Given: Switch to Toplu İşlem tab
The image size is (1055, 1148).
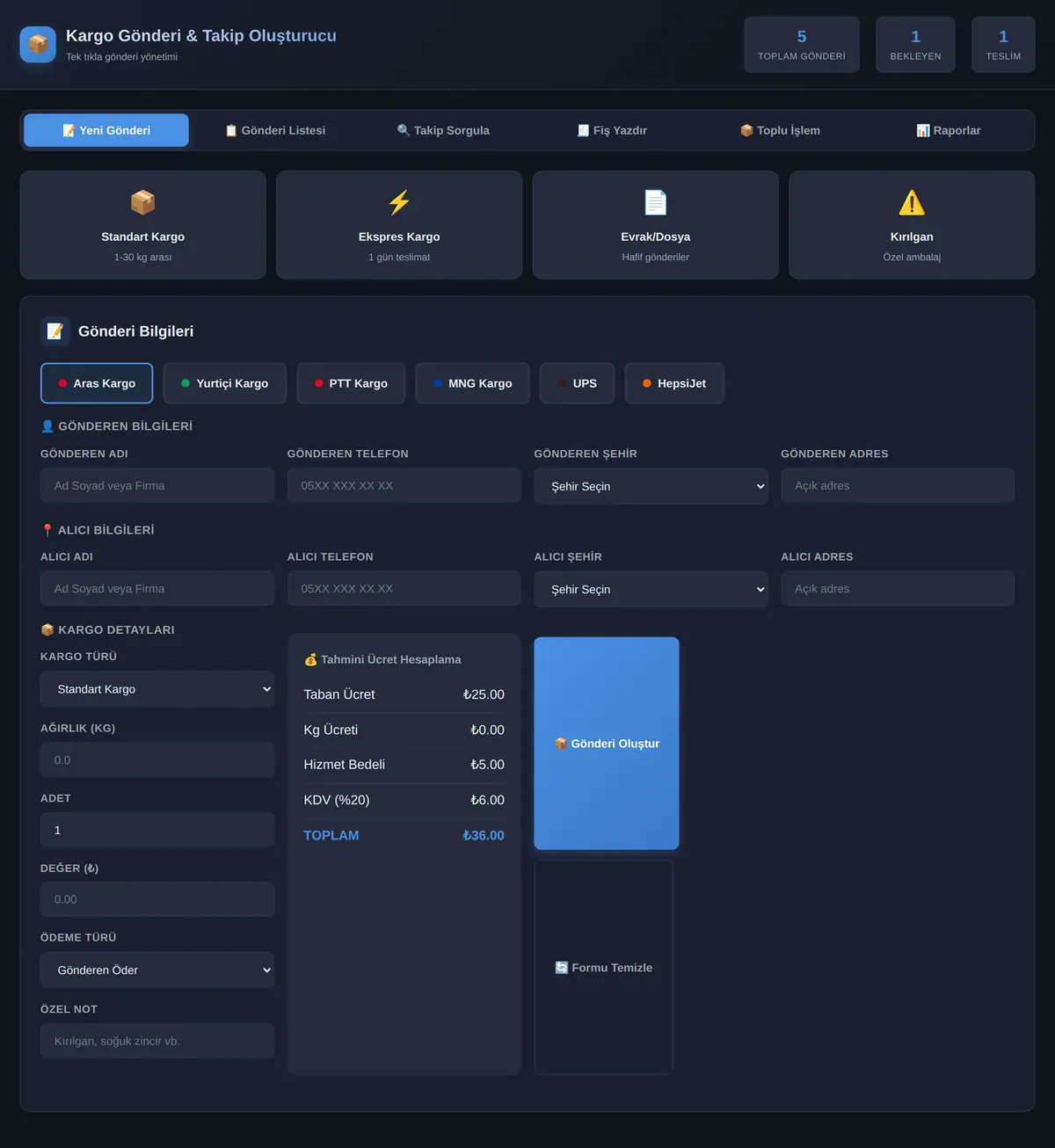Looking at the screenshot, I should [x=780, y=130].
